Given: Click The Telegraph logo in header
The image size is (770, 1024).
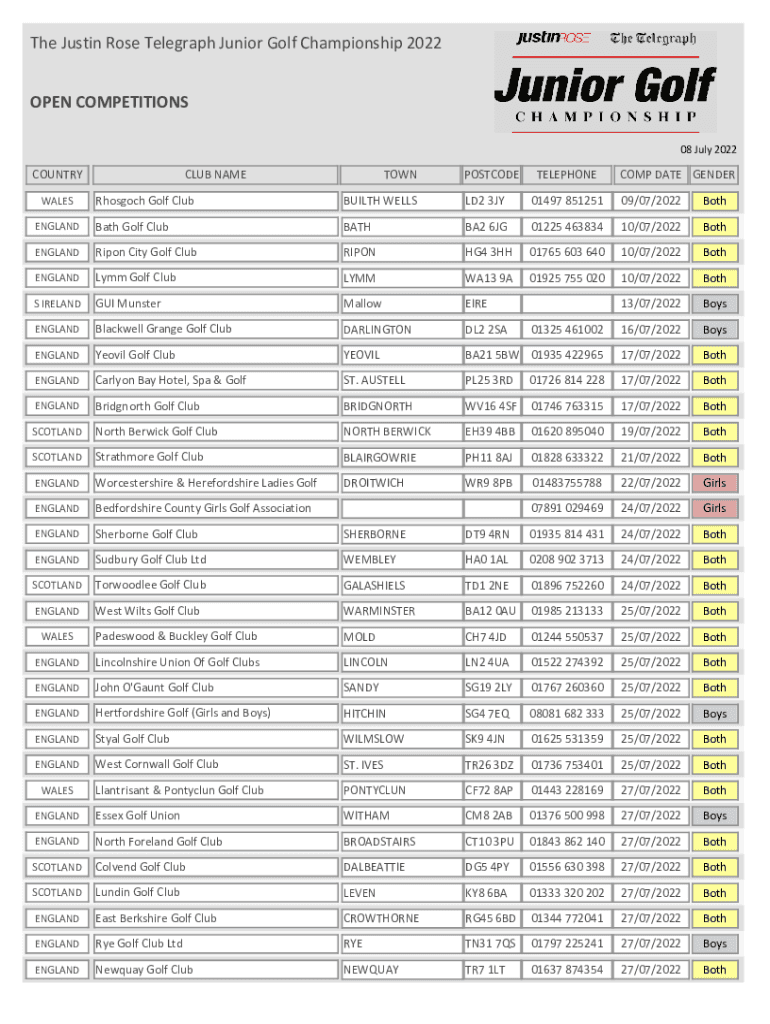Looking at the screenshot, I should point(653,39).
